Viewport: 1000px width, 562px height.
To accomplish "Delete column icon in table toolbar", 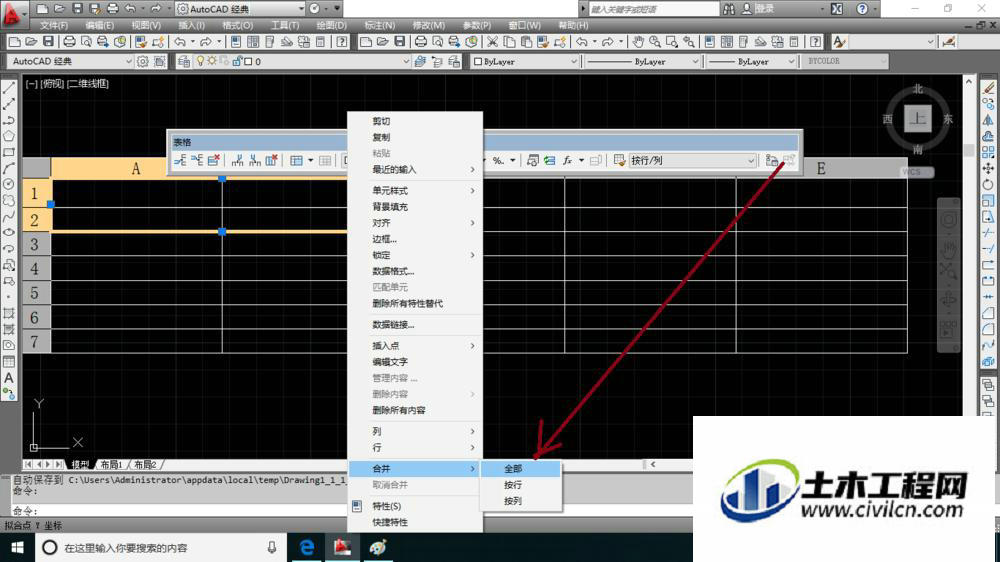I will coord(271,160).
